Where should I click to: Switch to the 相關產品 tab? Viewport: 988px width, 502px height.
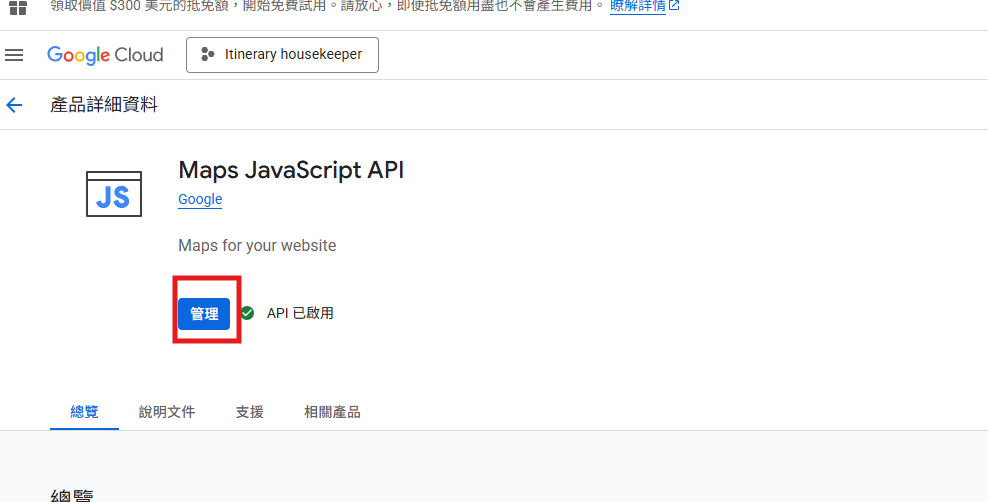coord(332,413)
